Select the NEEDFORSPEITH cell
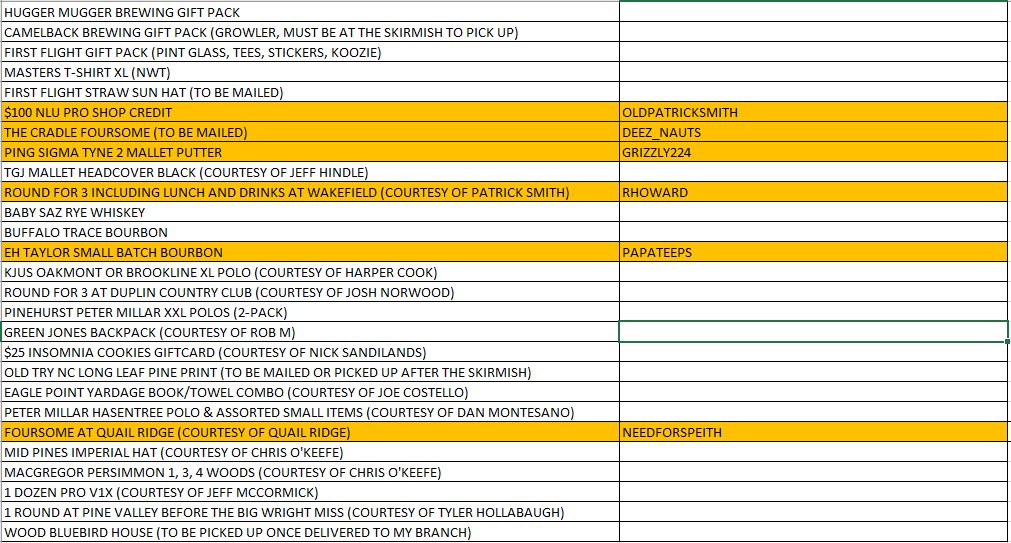Screen dimensions: 1011x543 tap(813, 433)
